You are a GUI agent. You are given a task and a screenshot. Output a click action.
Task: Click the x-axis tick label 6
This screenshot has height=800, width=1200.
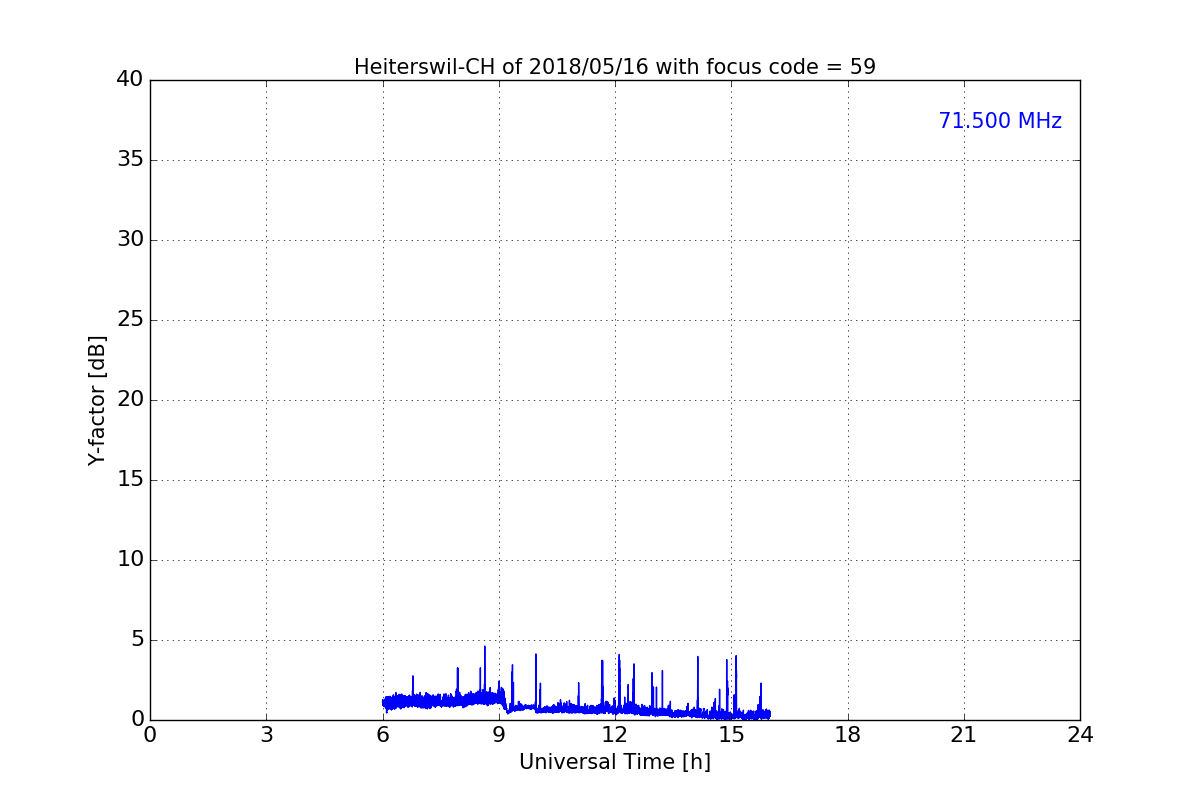point(383,735)
